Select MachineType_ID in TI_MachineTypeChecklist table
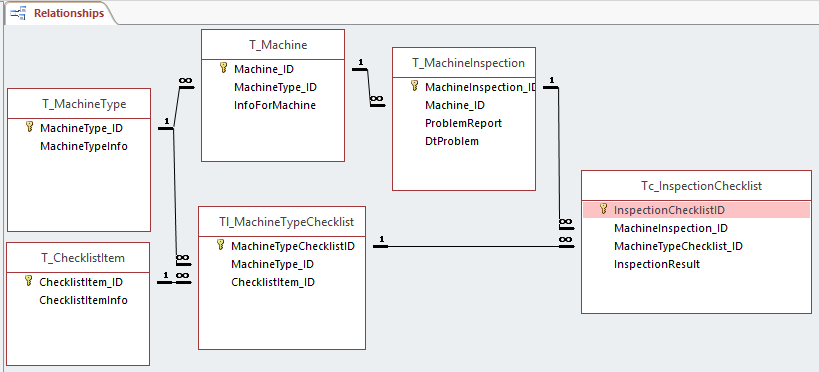 [x=273, y=264]
